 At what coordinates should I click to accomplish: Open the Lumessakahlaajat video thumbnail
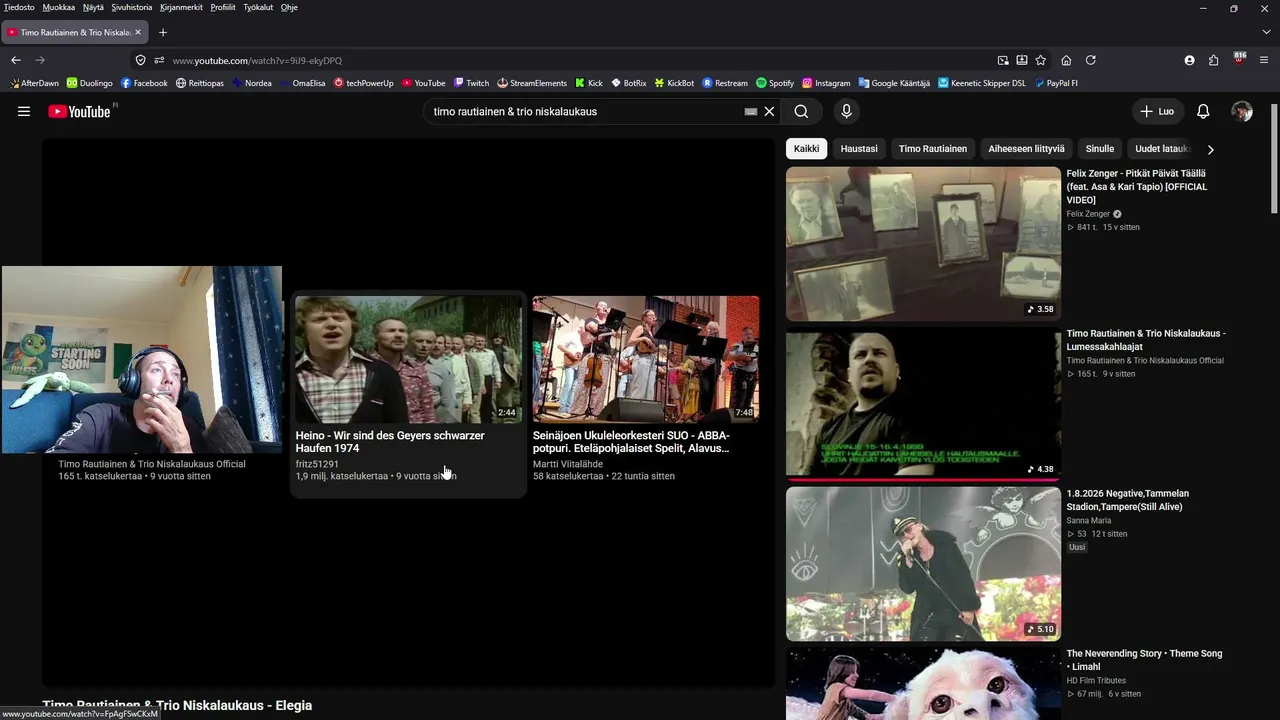click(923, 404)
